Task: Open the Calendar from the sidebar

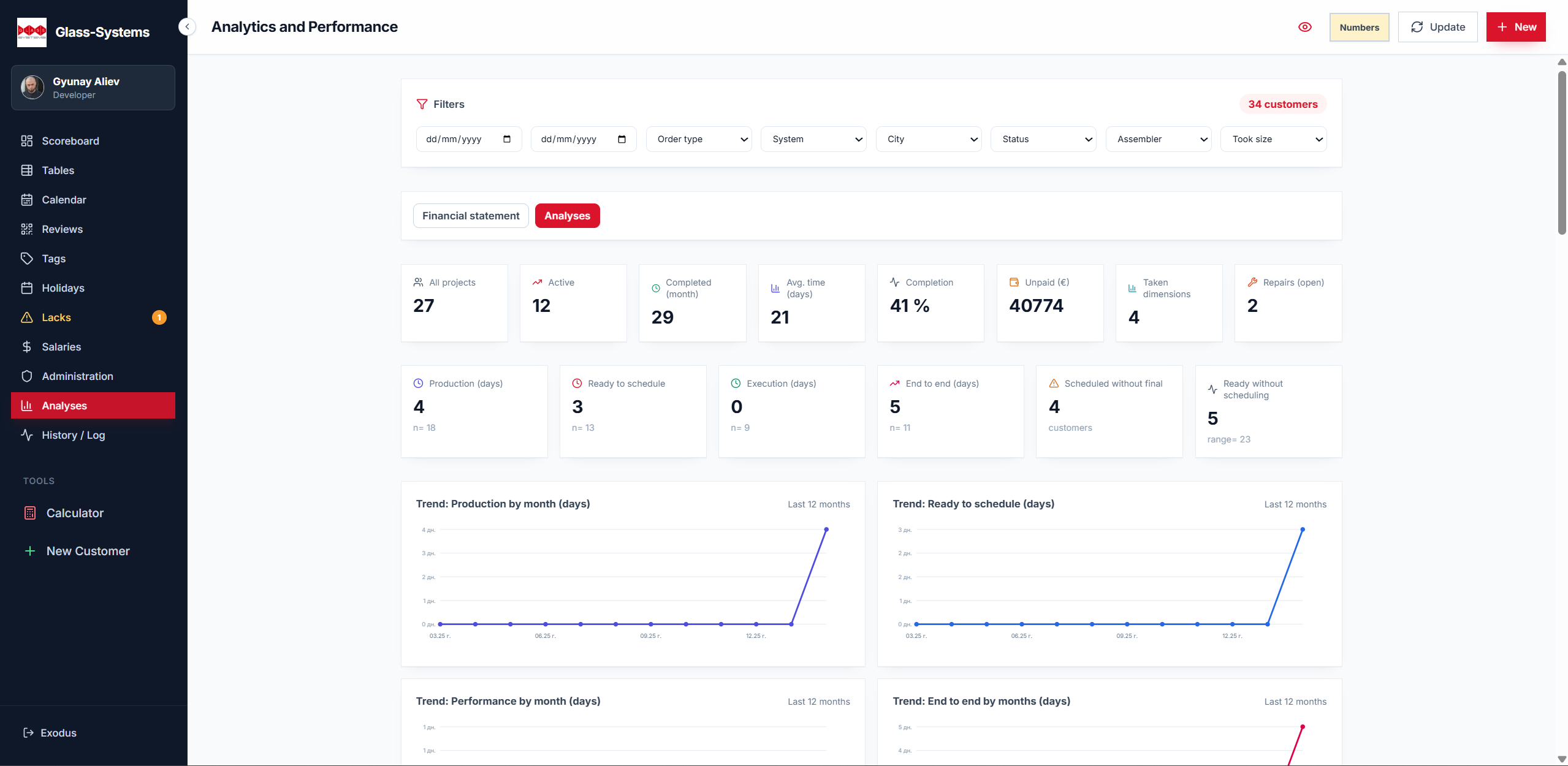Action: (64, 199)
